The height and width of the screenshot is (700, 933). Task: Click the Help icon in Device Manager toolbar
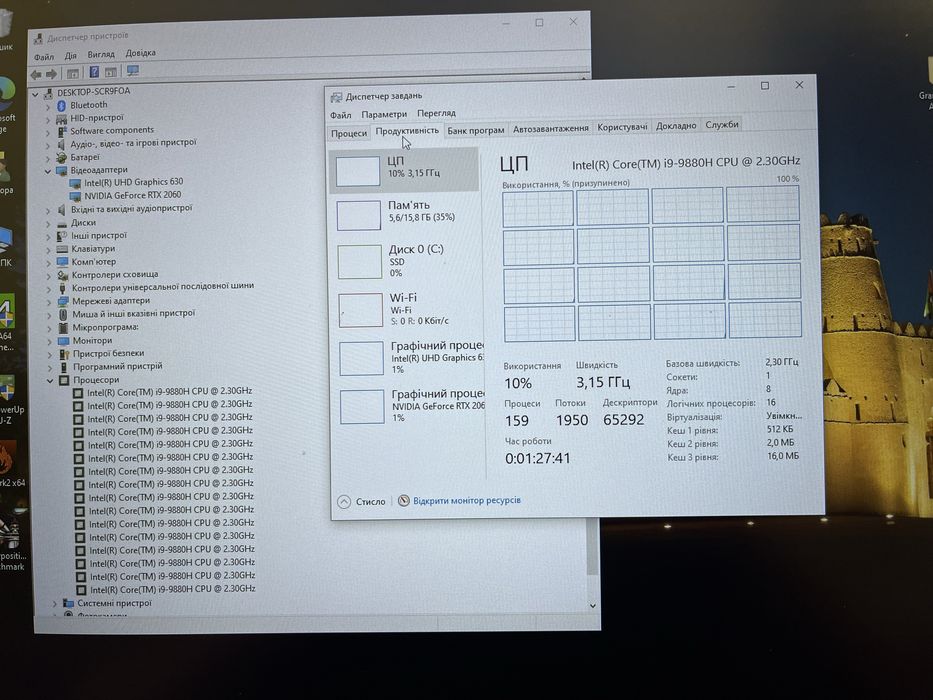(93, 72)
